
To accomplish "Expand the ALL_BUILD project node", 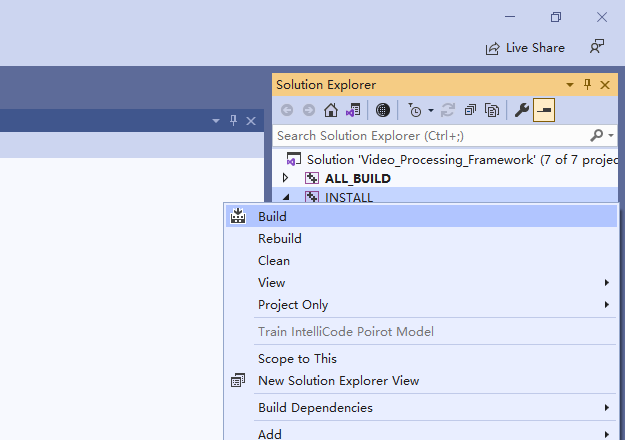I will 285,178.
